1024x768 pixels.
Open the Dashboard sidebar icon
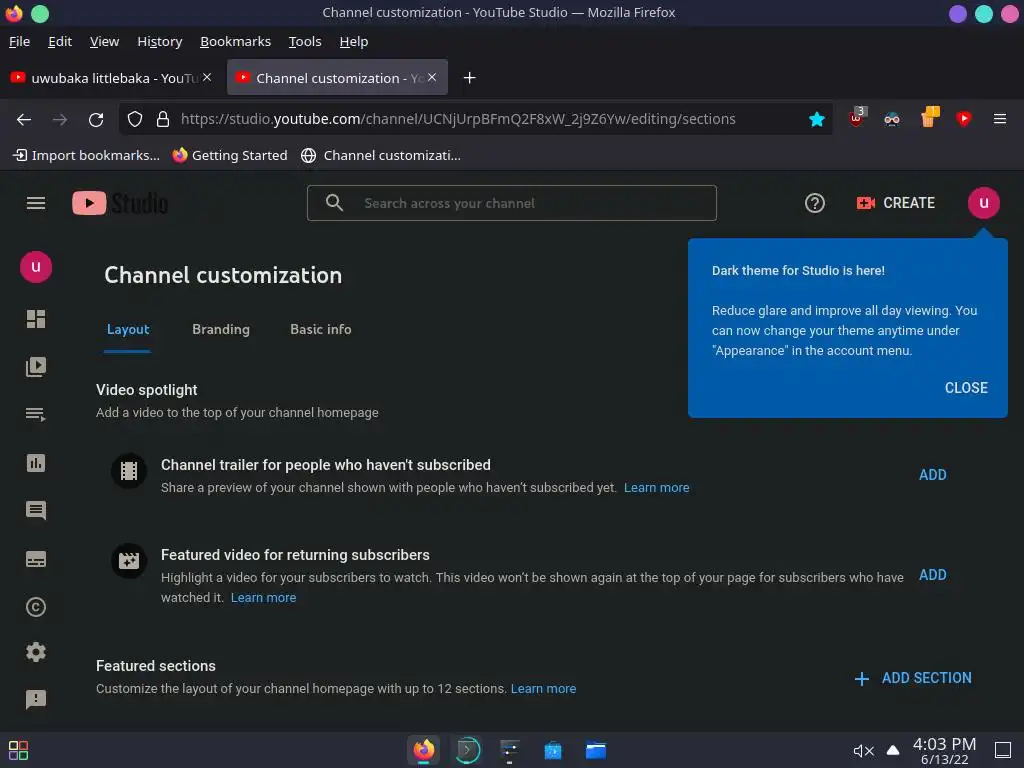tap(36, 319)
